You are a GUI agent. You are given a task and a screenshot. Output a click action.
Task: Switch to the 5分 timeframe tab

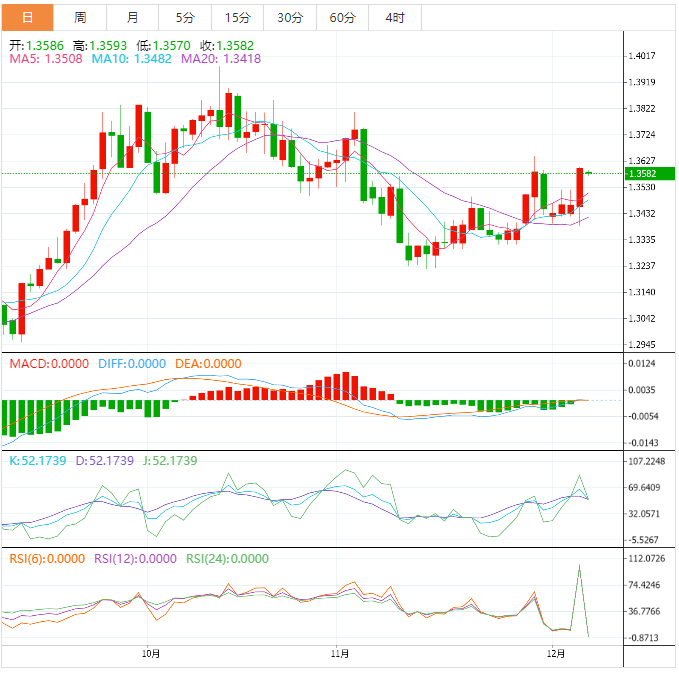click(185, 18)
